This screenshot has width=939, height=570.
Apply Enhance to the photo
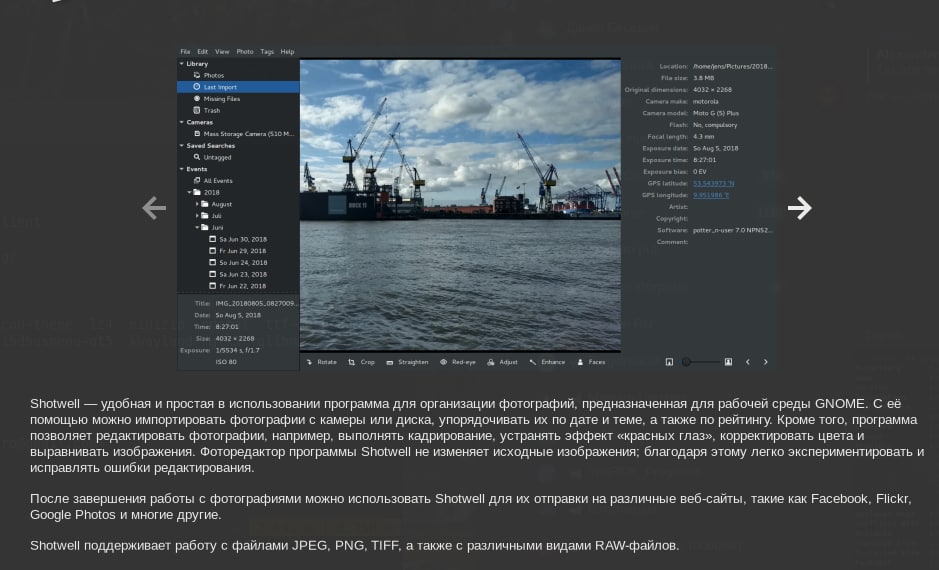[x=547, y=362]
